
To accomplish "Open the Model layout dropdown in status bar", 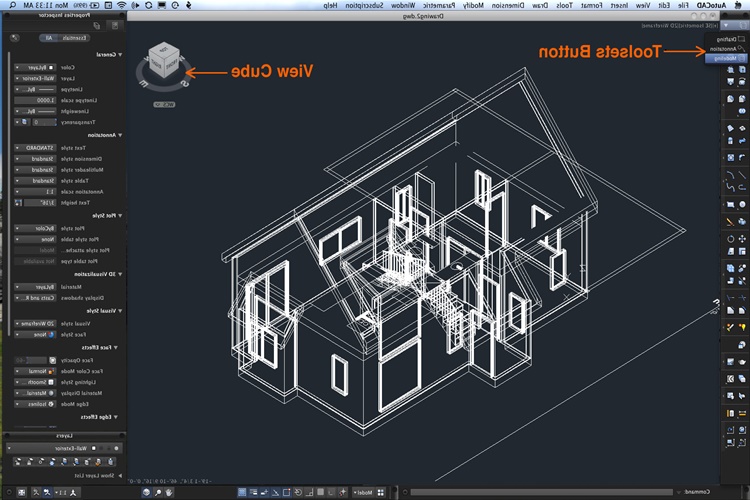I will (x=364, y=492).
